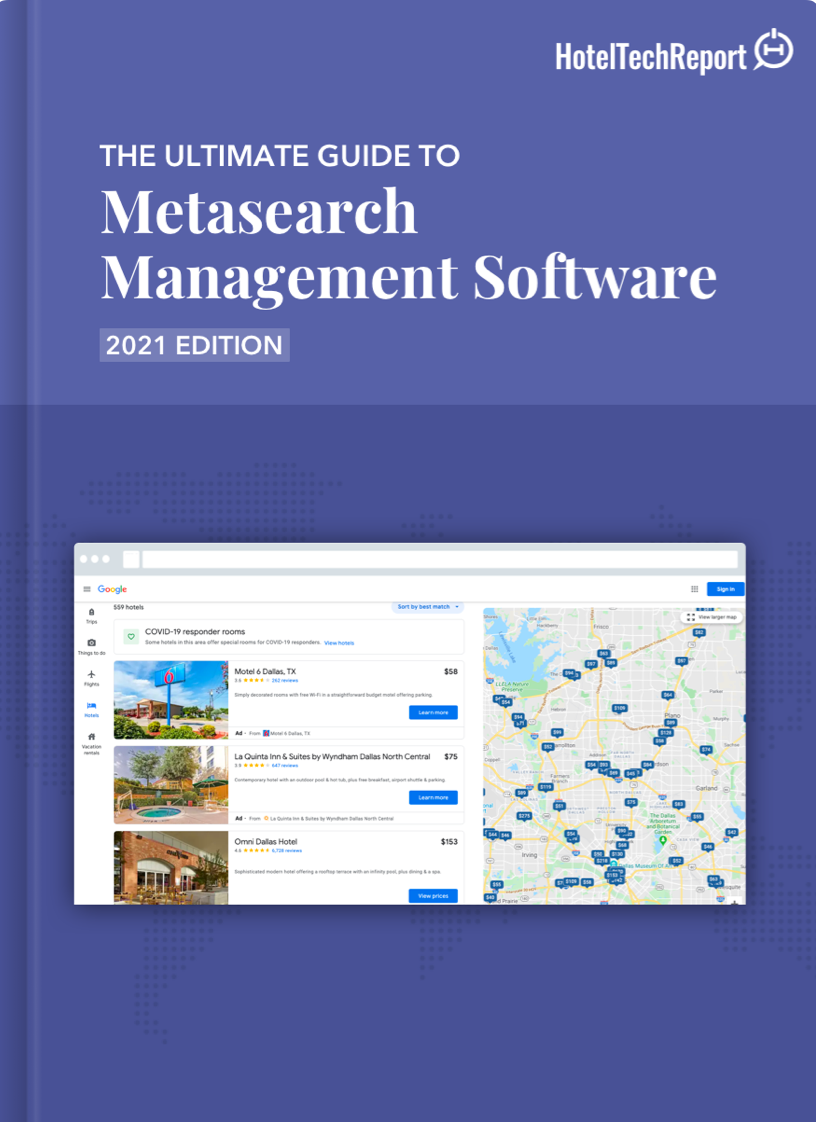Click the Dallas Arboretum map pin

(x=663, y=839)
